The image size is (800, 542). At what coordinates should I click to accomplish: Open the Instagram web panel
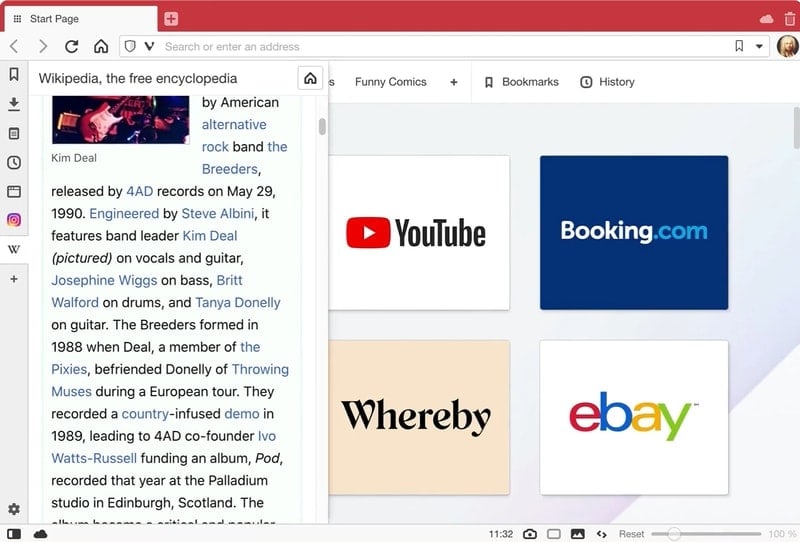[x=14, y=220]
